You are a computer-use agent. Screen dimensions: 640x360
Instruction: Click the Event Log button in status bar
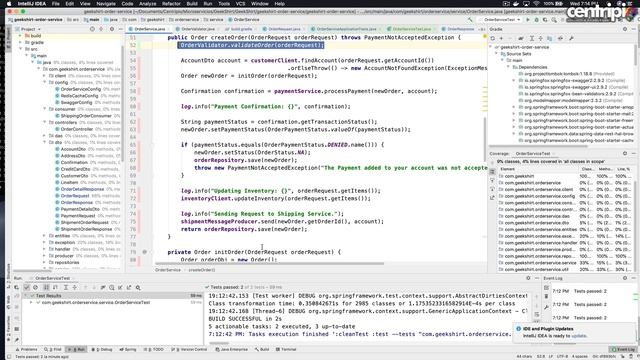click(623, 349)
